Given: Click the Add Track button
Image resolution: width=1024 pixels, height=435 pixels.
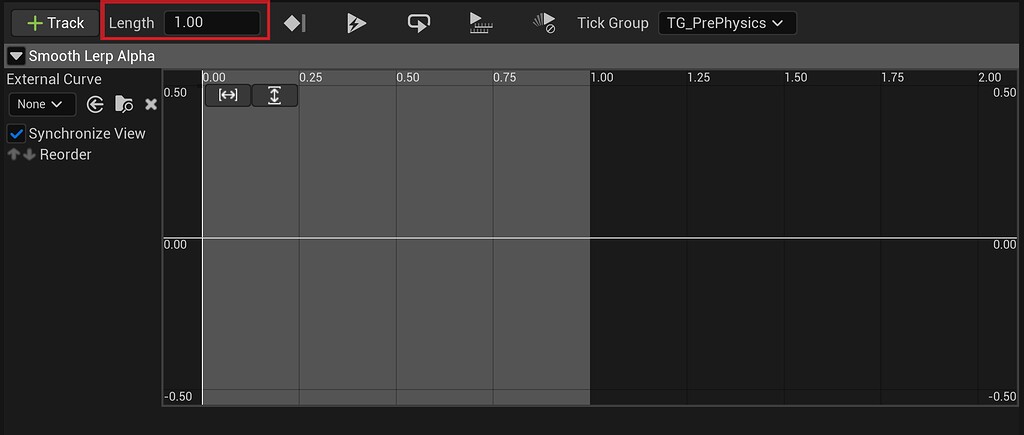Looking at the screenshot, I should [x=55, y=23].
